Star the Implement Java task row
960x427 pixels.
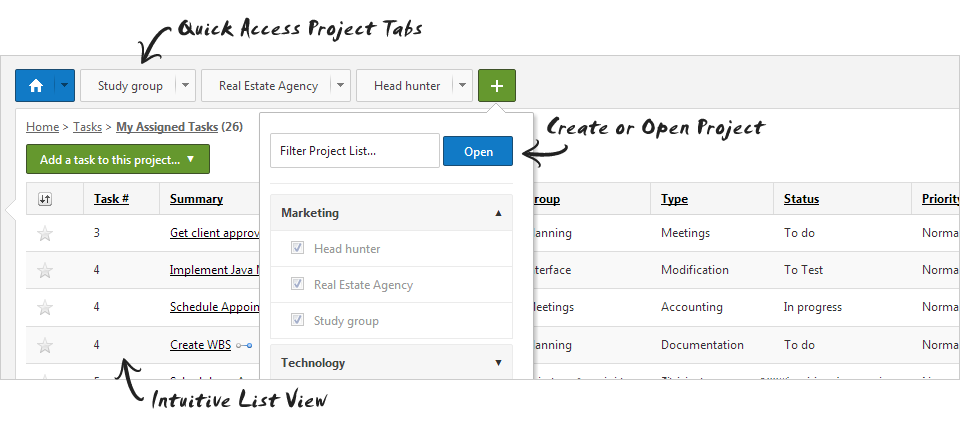44,270
